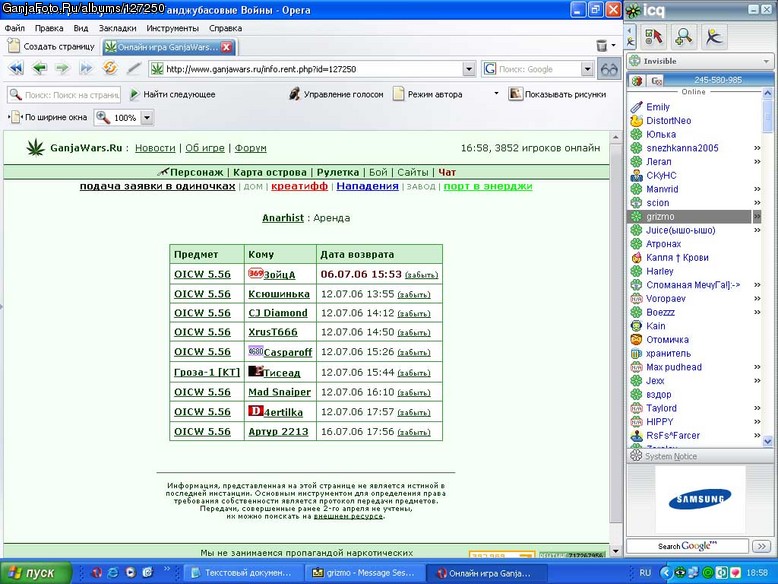Close the GanjaWars tab
The image size is (778, 584).
coord(227,47)
